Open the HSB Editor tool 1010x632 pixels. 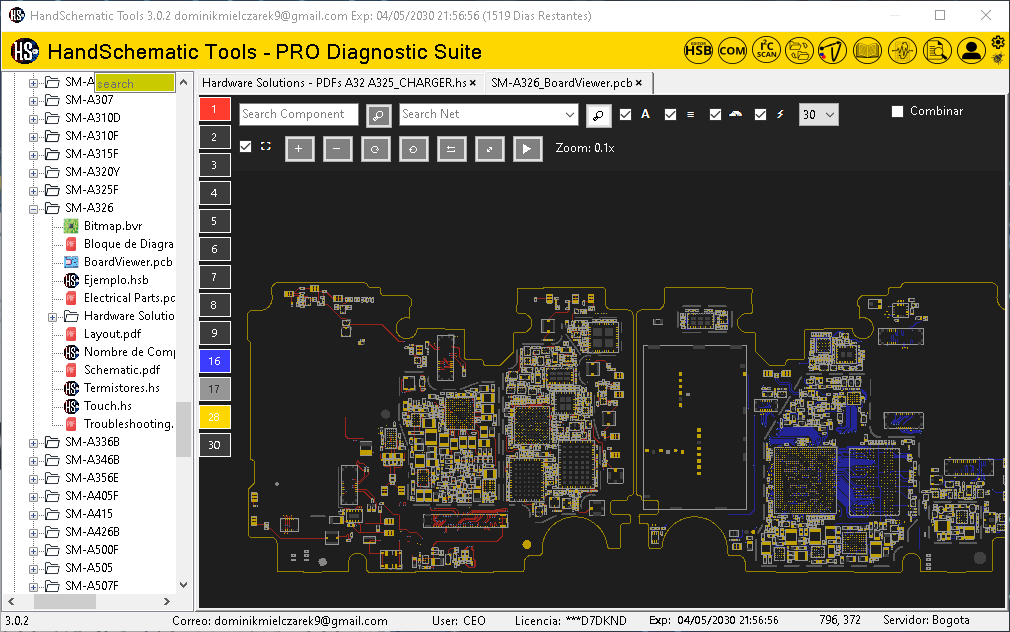tap(698, 50)
